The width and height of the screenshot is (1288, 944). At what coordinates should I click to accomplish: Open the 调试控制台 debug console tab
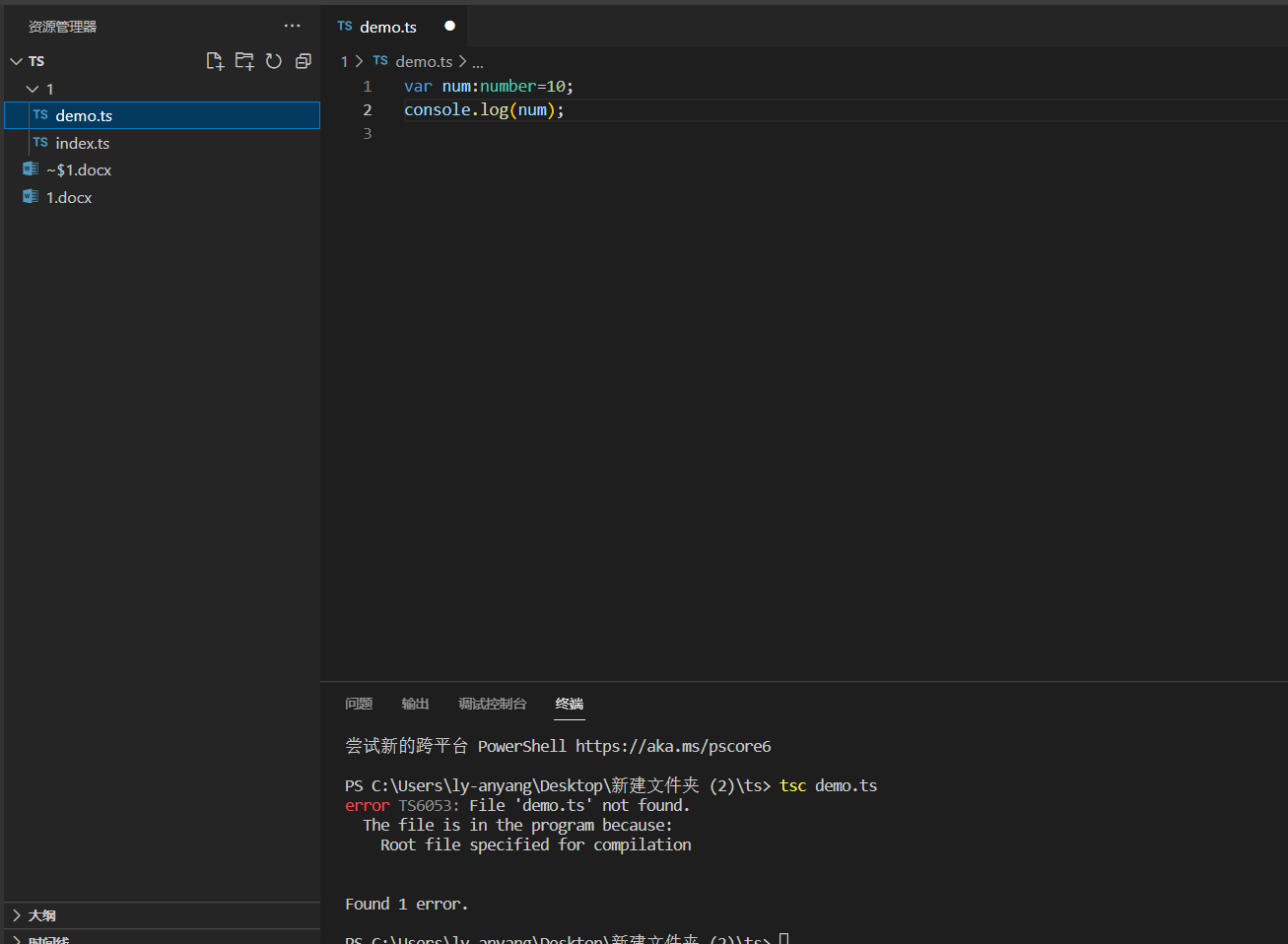pyautogui.click(x=492, y=704)
